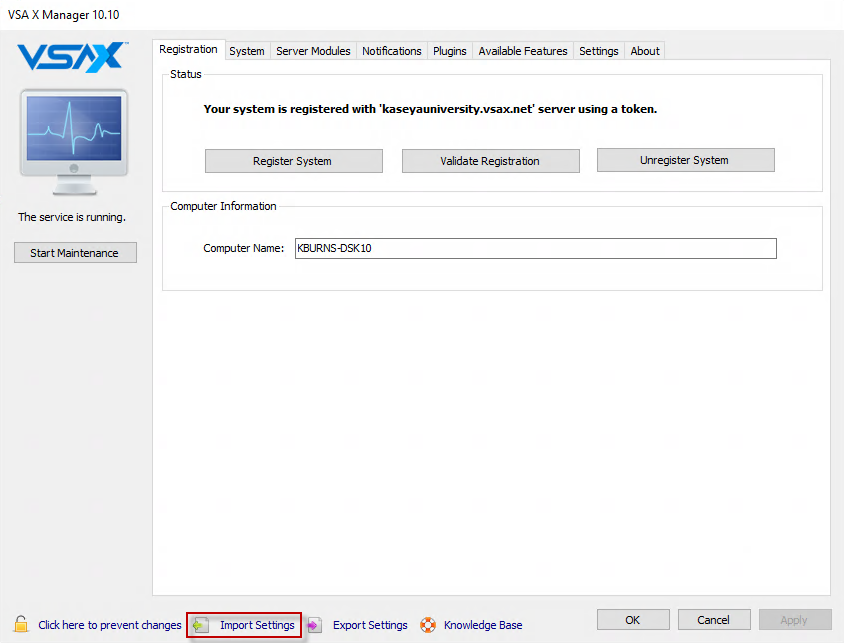Screen dimensions: 844x643
Task: Click the Cancel button
Action: point(714,619)
